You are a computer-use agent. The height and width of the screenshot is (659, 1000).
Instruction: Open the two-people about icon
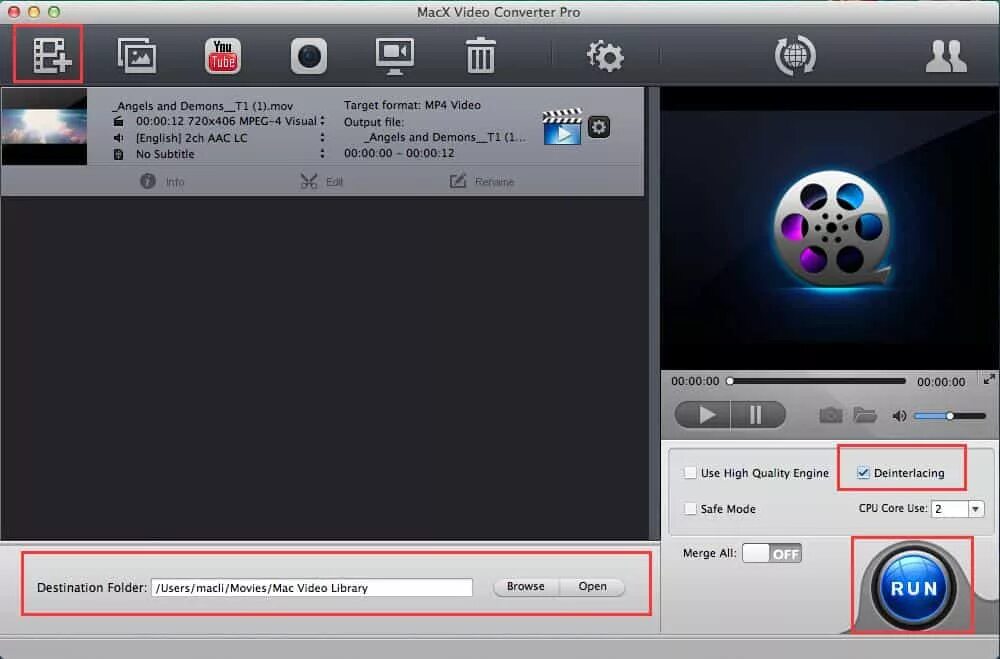[946, 56]
